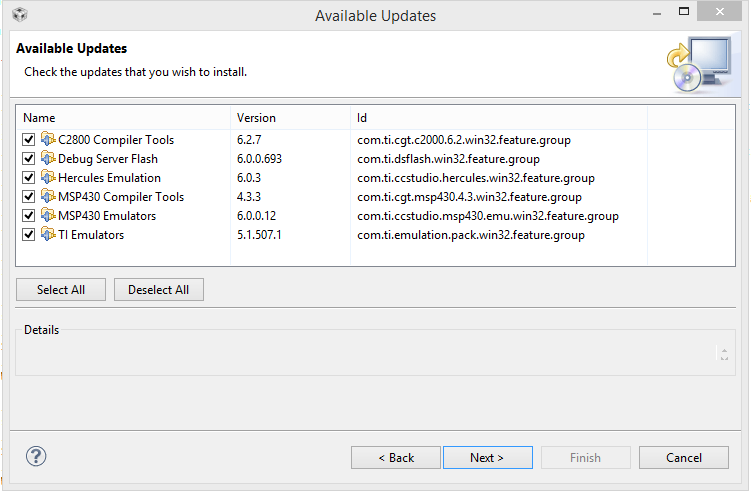This screenshot has width=751, height=492.
Task: Click the C2800 Compiler Tools feature icon
Action: point(48,139)
